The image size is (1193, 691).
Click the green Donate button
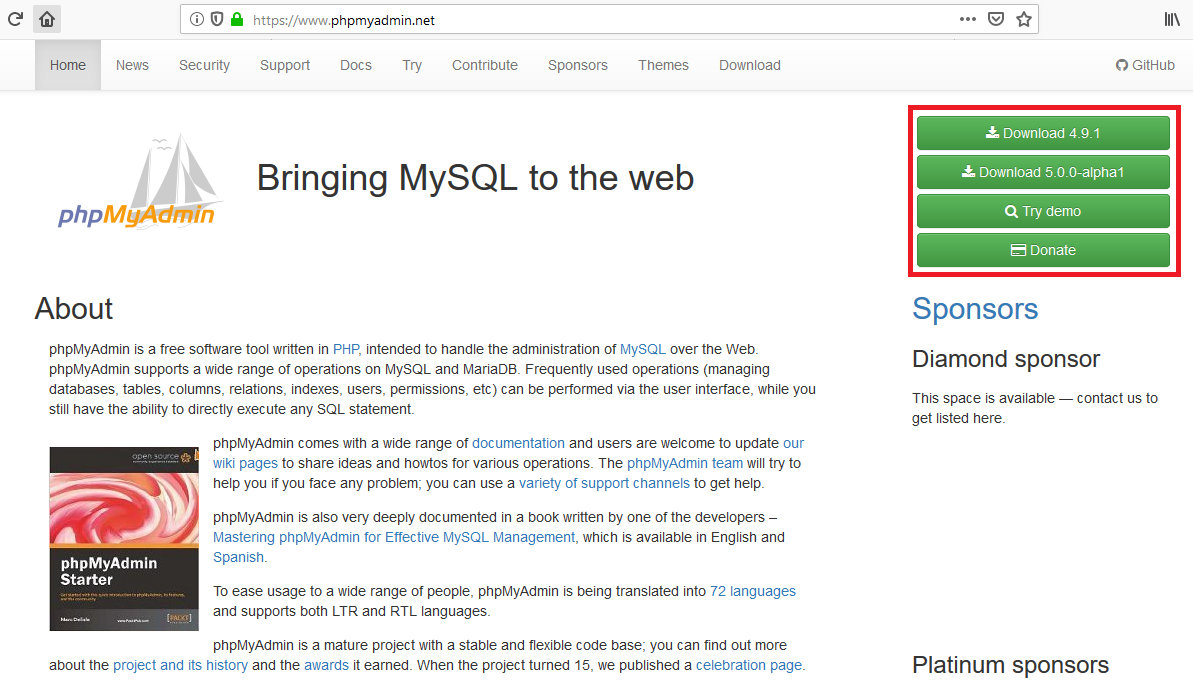click(1043, 250)
